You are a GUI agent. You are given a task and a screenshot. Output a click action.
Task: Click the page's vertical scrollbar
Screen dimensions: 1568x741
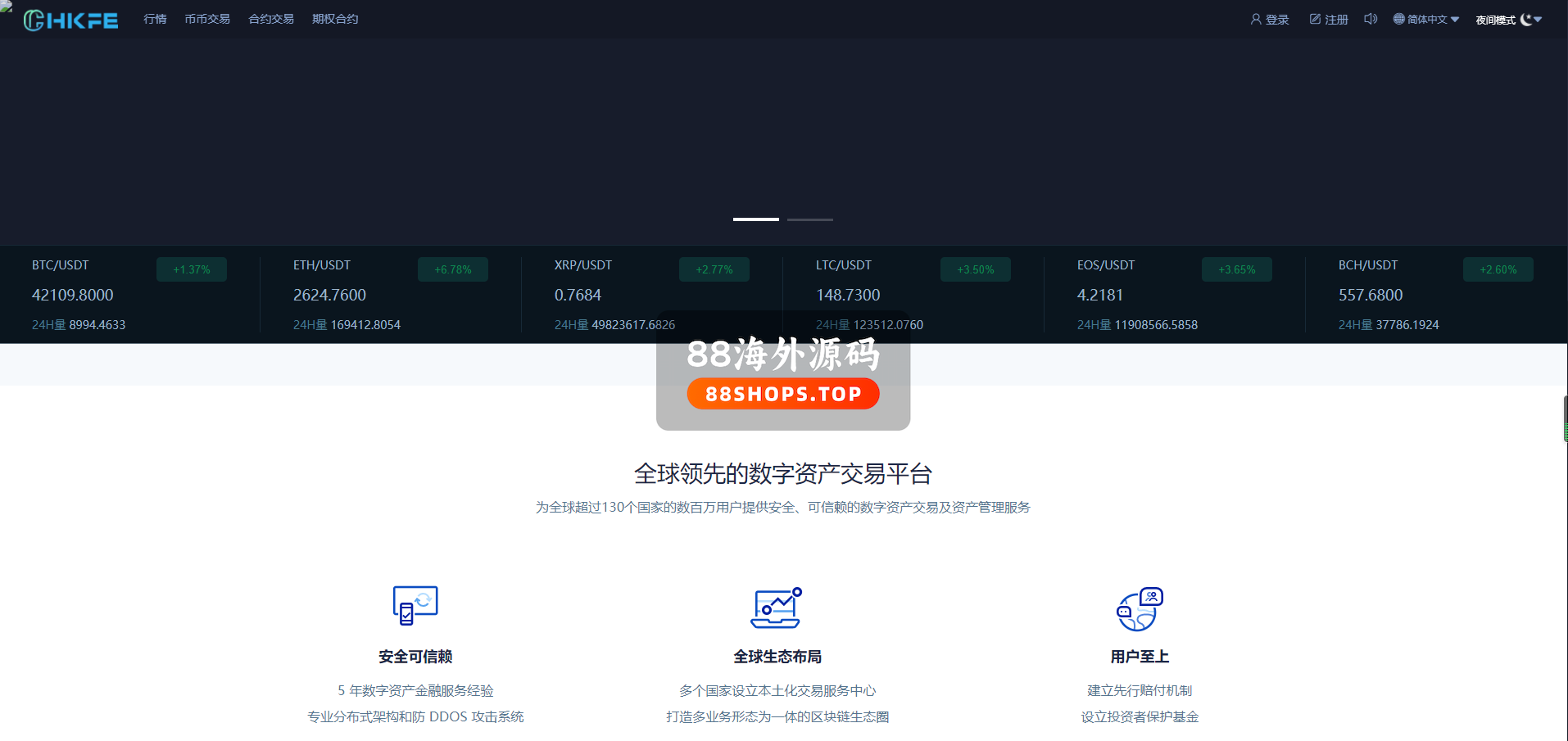[x=1565, y=418]
